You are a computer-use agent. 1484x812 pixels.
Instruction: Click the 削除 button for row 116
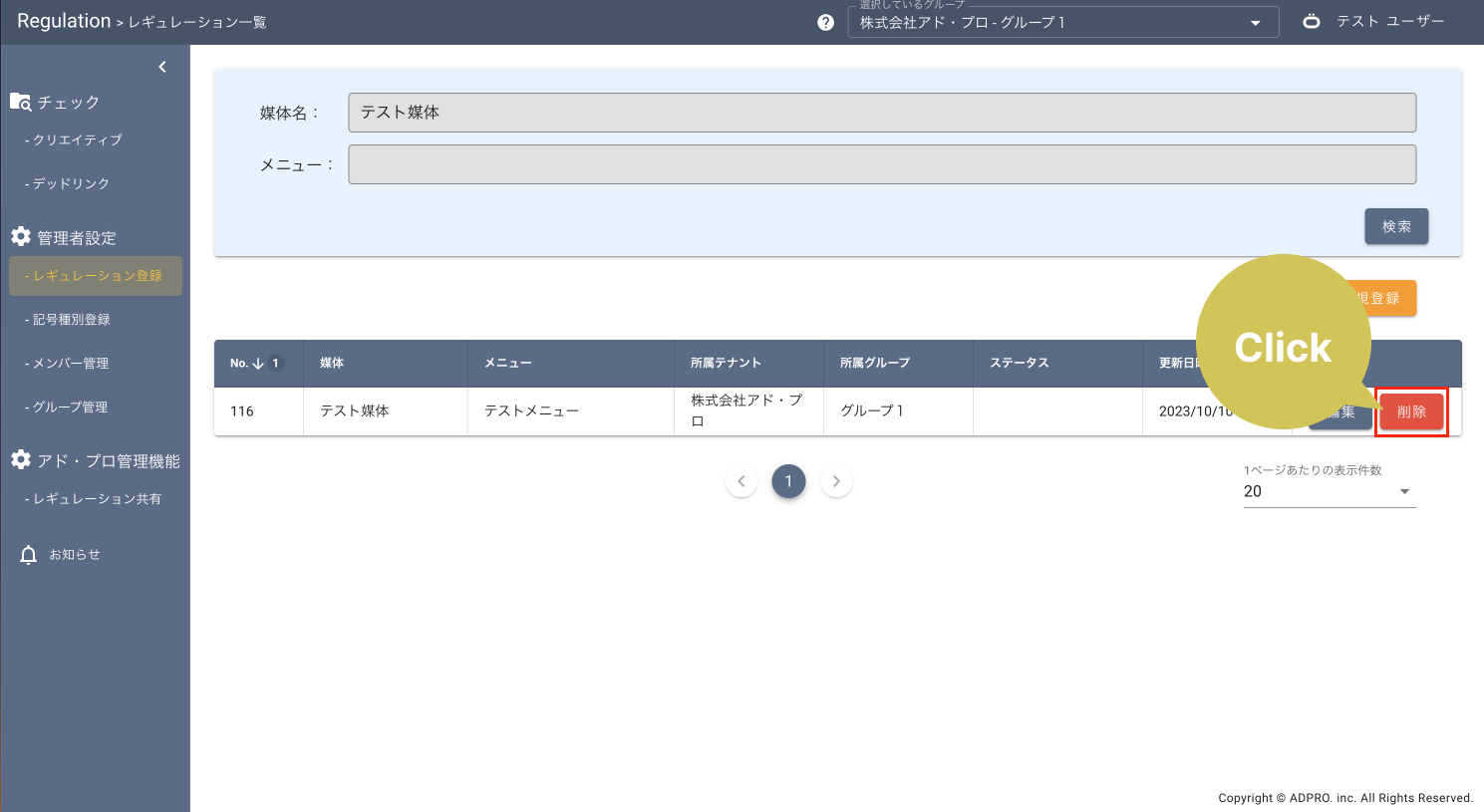point(1412,410)
